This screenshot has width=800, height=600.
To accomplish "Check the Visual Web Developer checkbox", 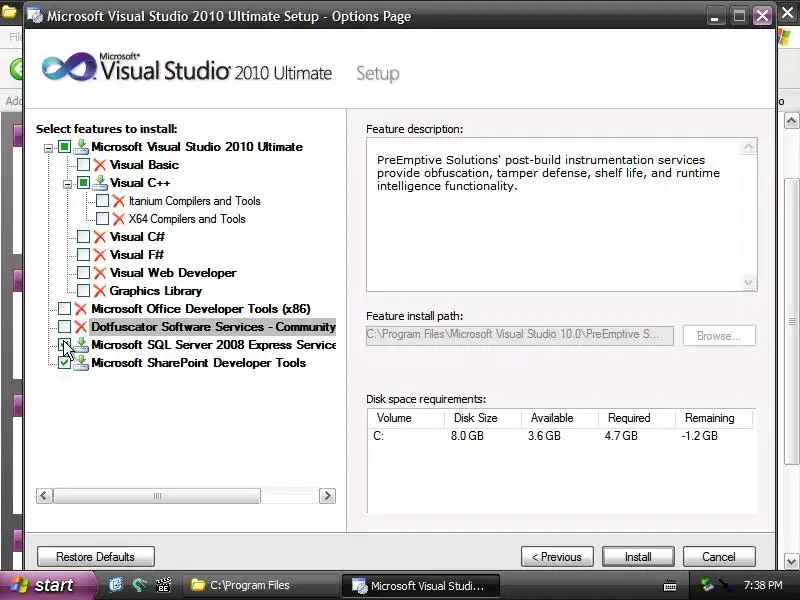I will pyautogui.click(x=83, y=273).
